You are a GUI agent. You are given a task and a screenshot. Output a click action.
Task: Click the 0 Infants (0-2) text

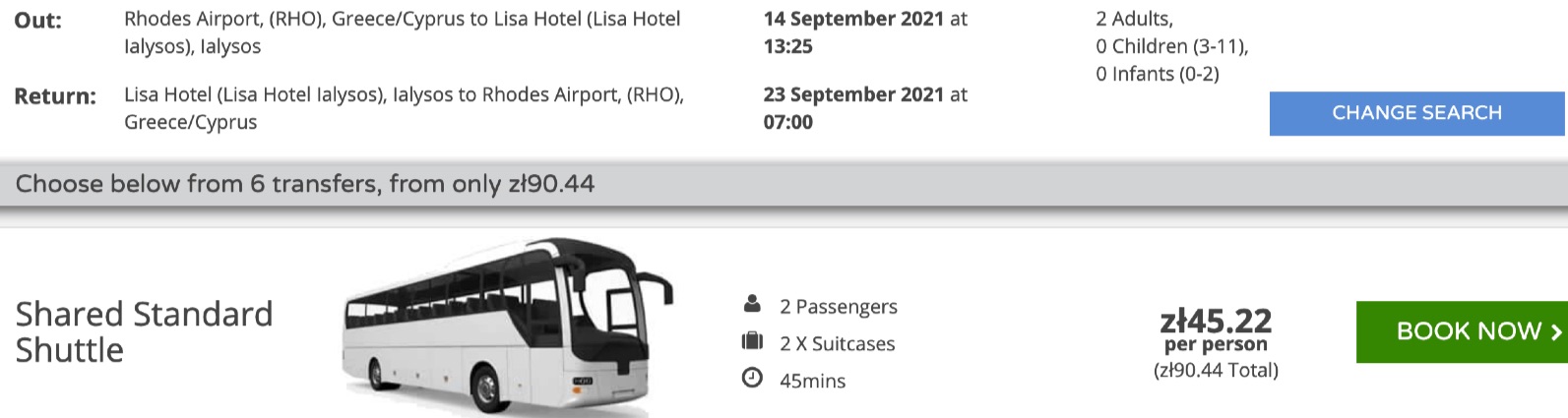point(1158,74)
